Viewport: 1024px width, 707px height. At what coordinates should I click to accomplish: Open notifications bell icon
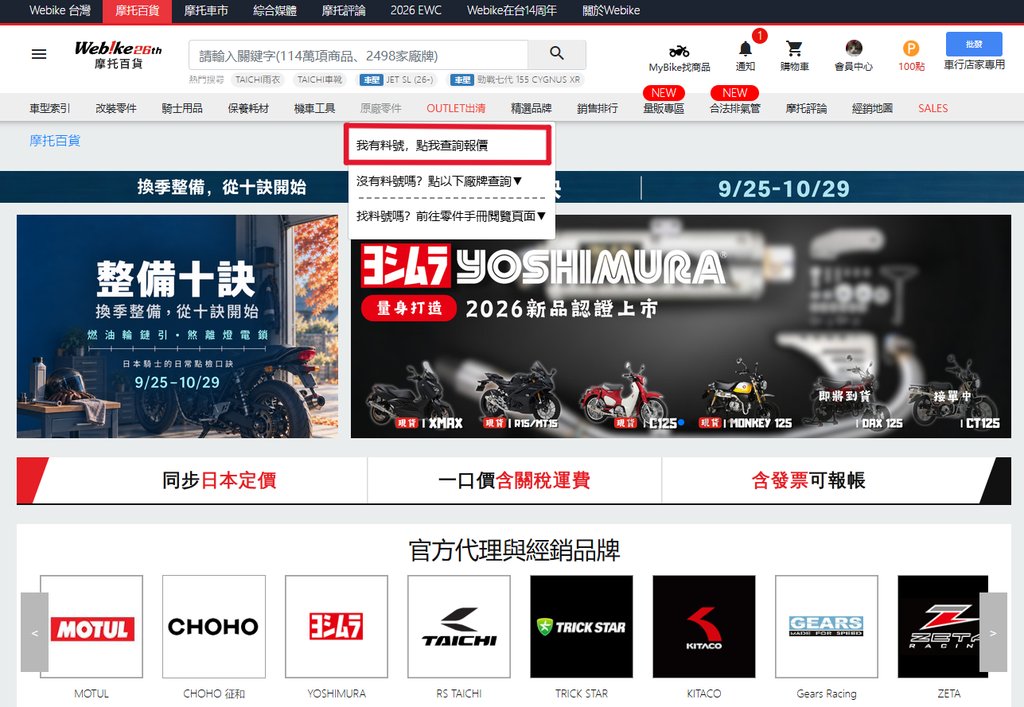pyautogui.click(x=745, y=49)
